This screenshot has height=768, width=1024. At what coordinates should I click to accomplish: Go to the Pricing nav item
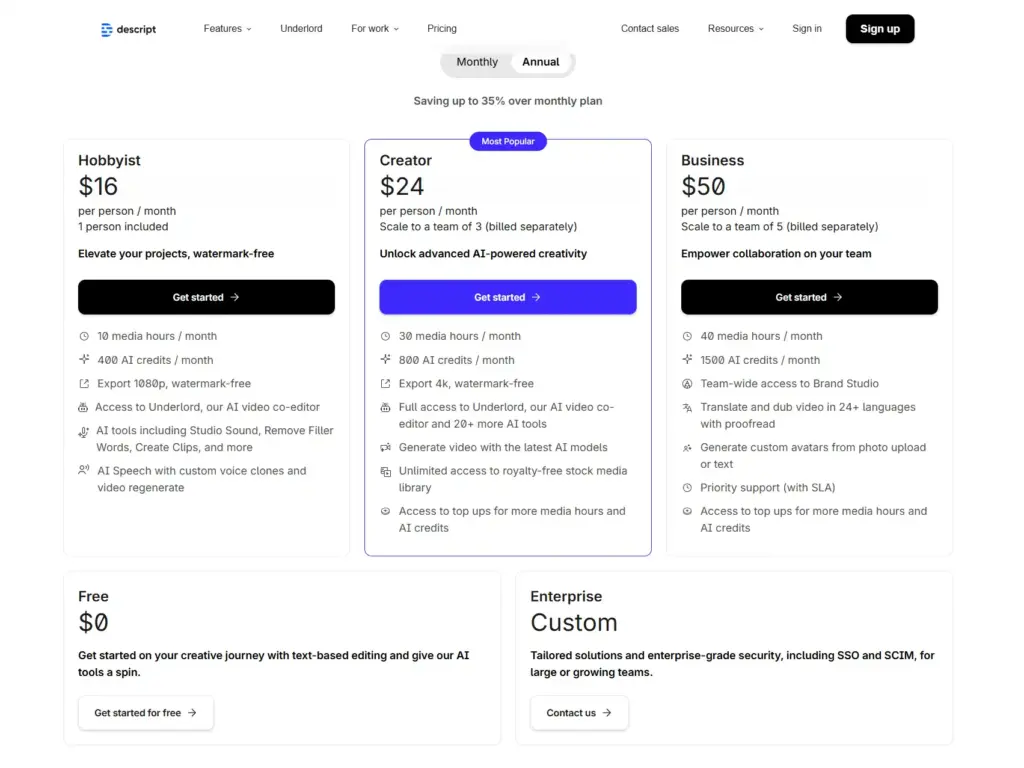[x=442, y=29]
